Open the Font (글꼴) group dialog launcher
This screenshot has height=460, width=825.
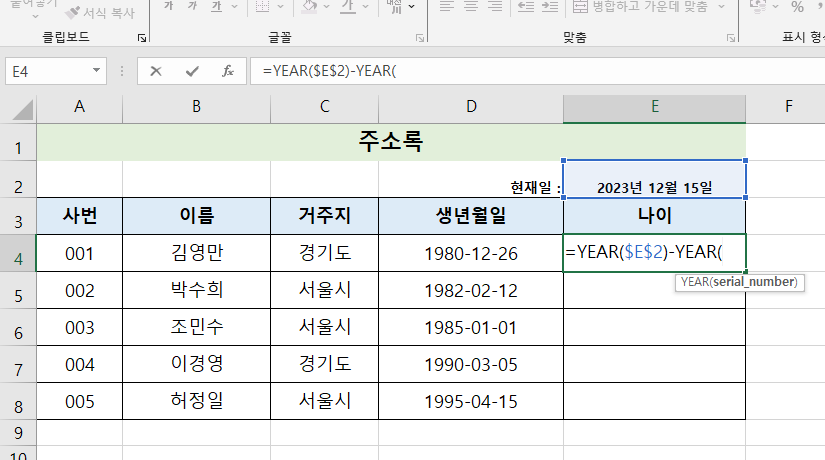point(420,38)
